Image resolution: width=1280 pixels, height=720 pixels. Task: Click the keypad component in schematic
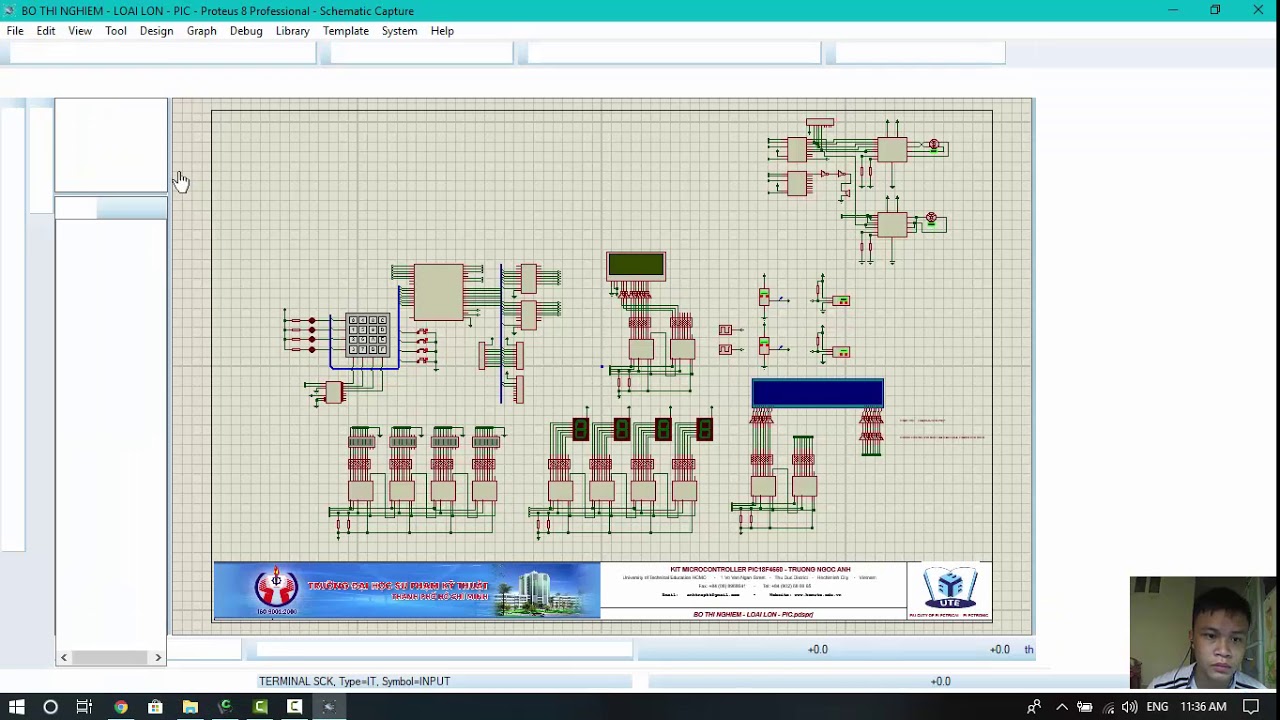(x=367, y=335)
